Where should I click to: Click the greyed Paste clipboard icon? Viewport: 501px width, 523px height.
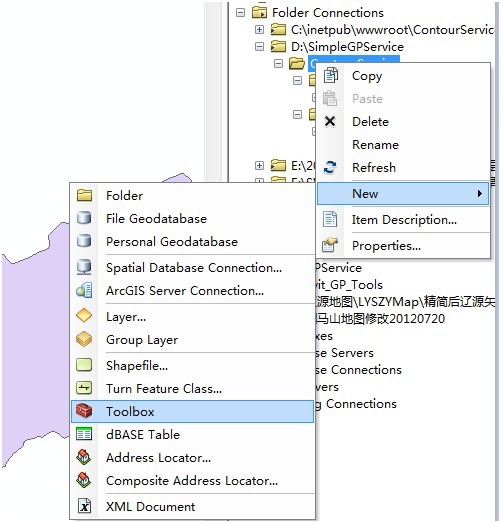(330, 98)
